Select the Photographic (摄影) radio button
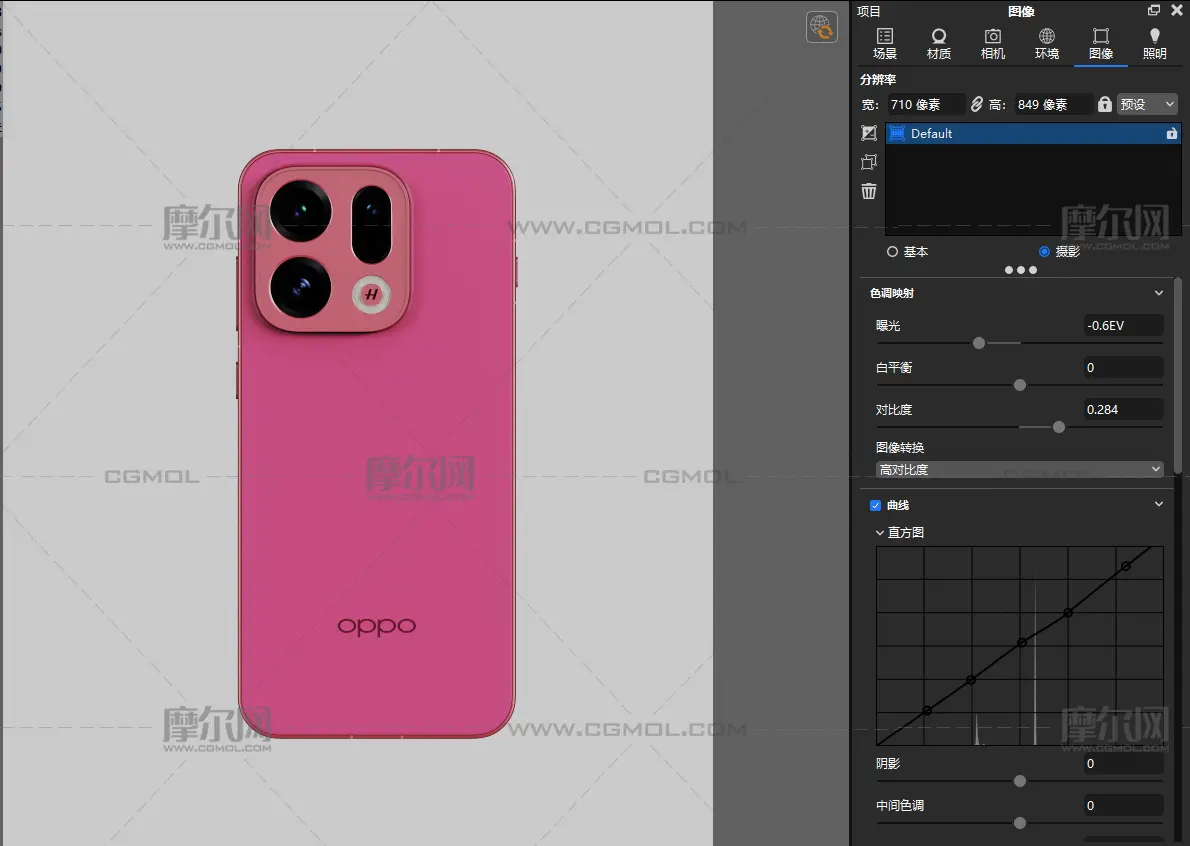The image size is (1190, 846). pyautogui.click(x=1045, y=252)
